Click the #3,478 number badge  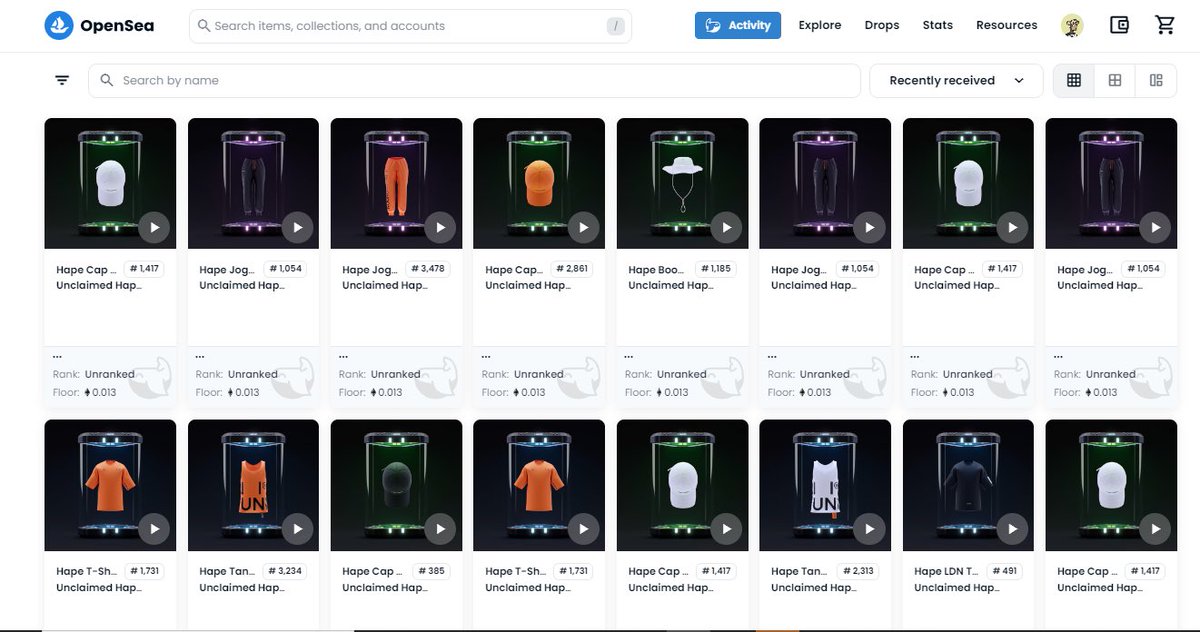(430, 269)
